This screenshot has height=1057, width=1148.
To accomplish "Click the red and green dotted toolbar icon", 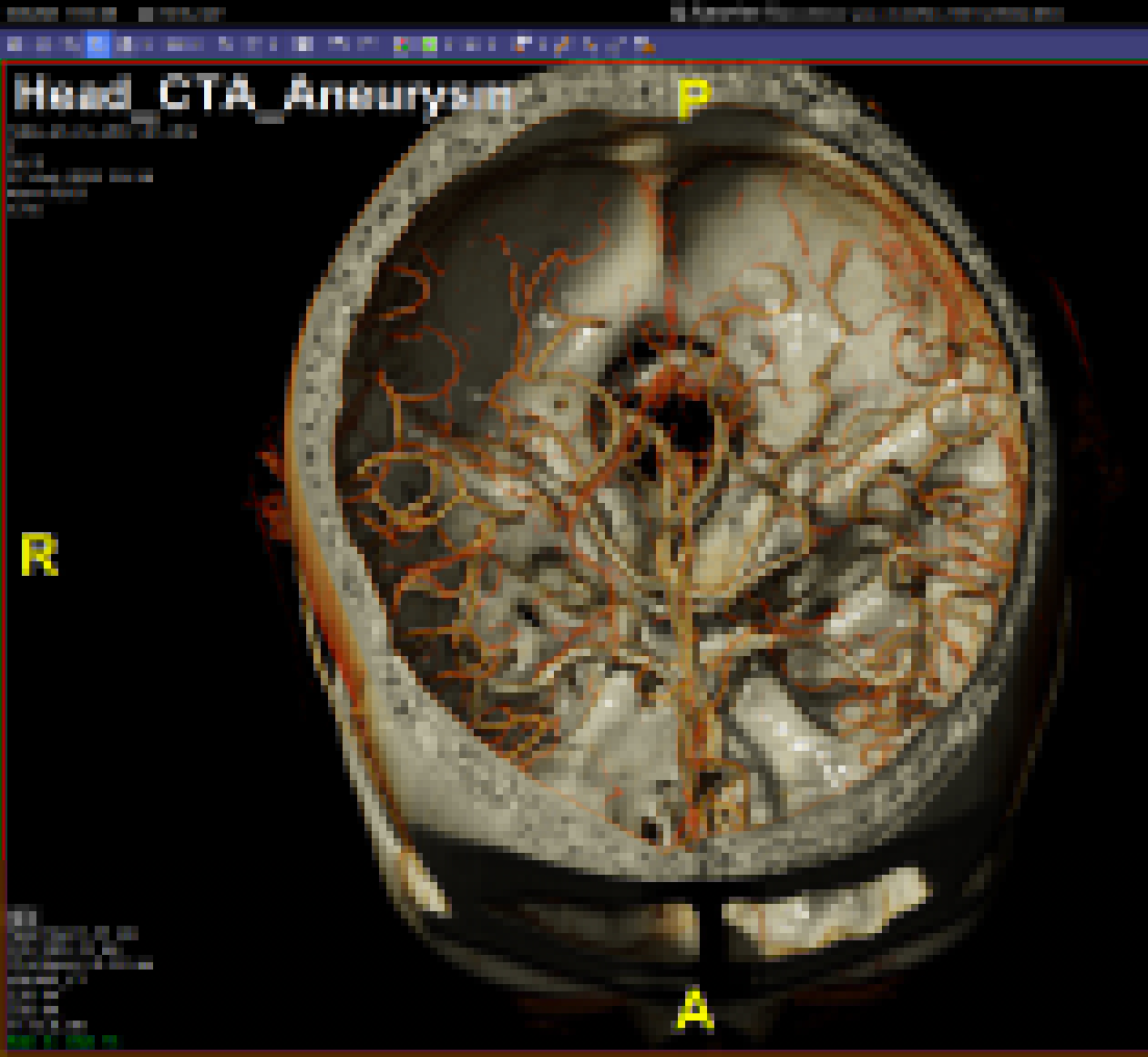I will (x=403, y=44).
